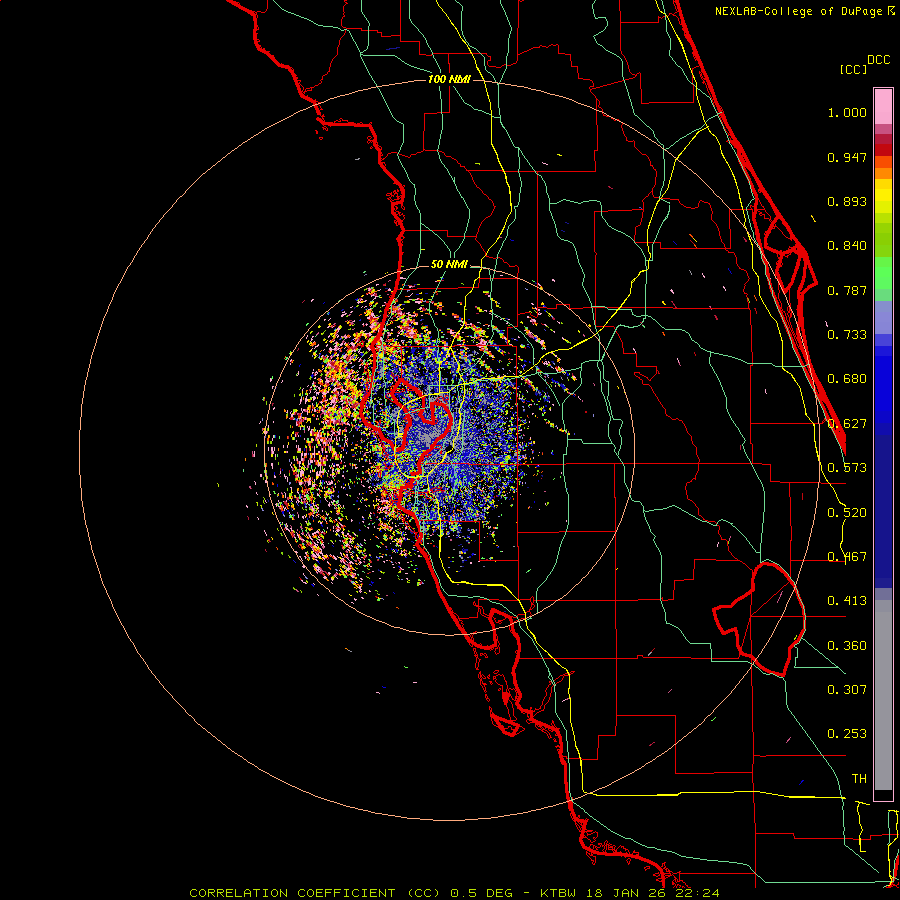900x900 pixels.
Task: Pick the pink segment of the color bar
Action: (883, 107)
